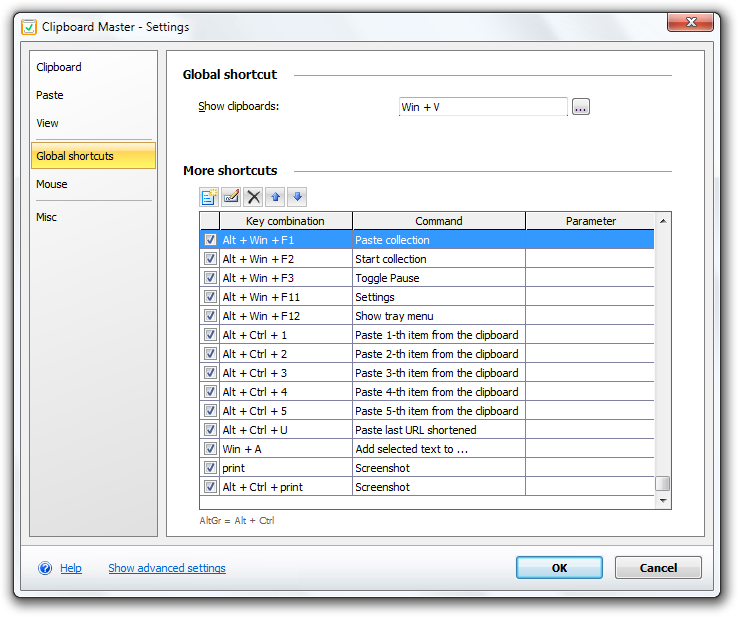
Task: Select Paste last URL shortened row
Action: (x=427, y=430)
